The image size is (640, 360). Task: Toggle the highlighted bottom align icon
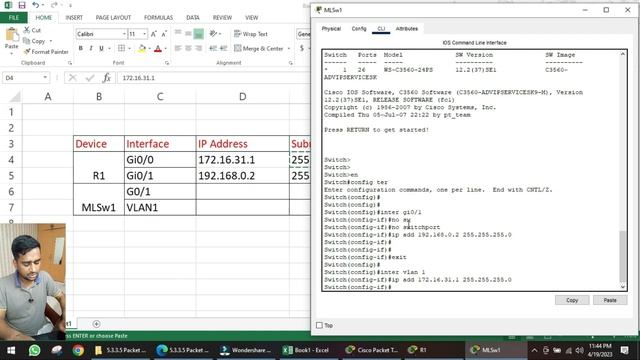tap(198, 34)
